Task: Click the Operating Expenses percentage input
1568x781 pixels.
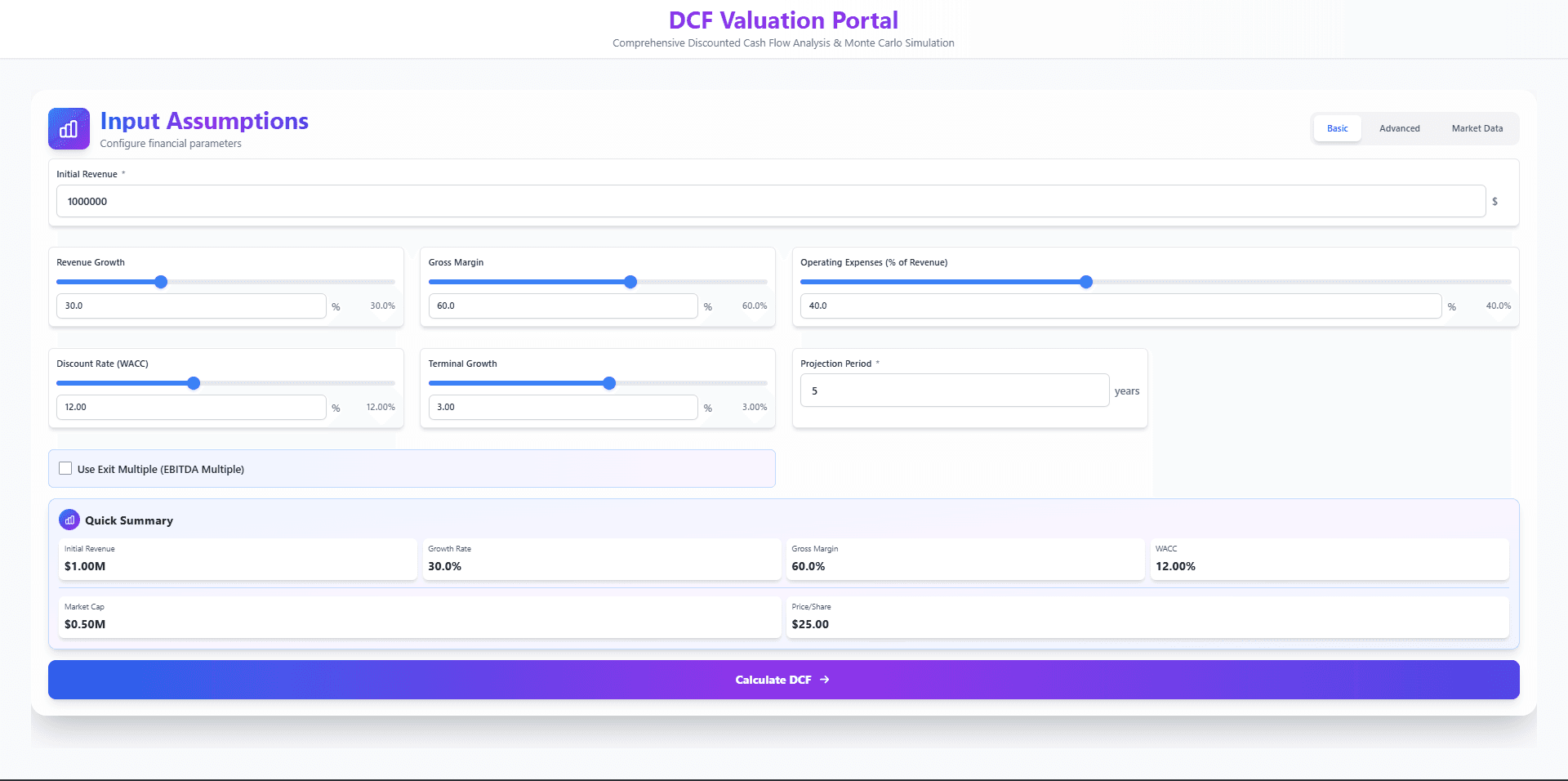Action: (1120, 306)
